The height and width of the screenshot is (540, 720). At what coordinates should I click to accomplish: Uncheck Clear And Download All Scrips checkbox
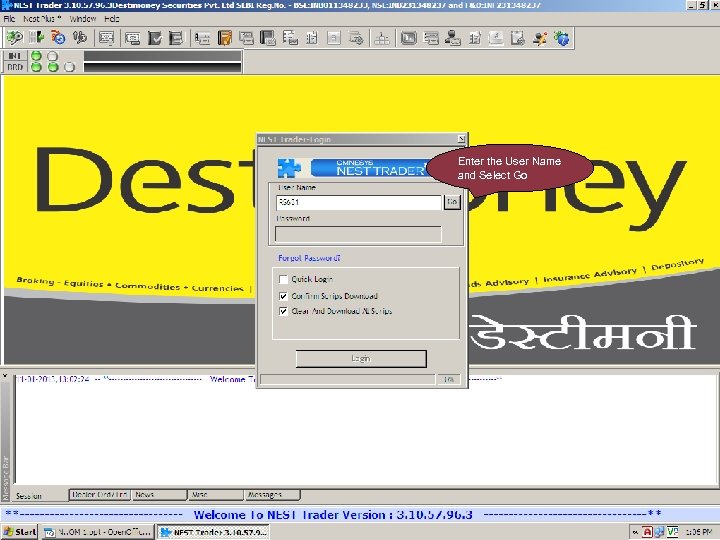tap(283, 311)
